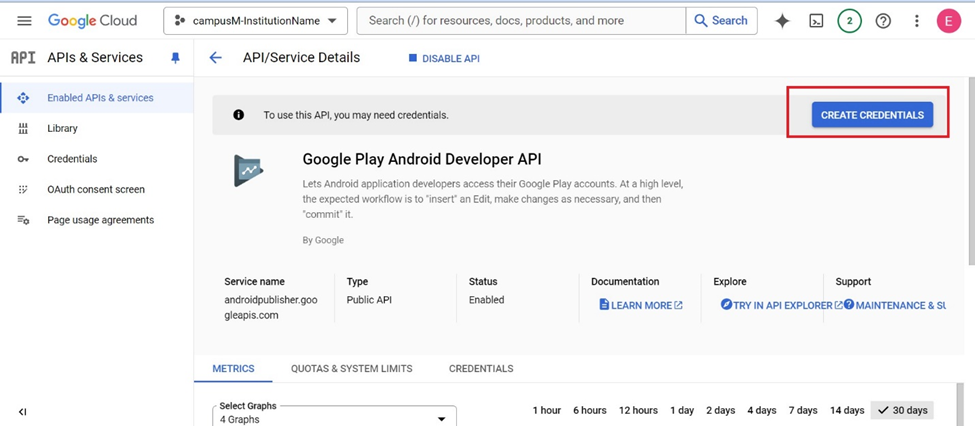The width and height of the screenshot is (975, 426).
Task: Click the API/Service Details page title
Action: (301, 58)
